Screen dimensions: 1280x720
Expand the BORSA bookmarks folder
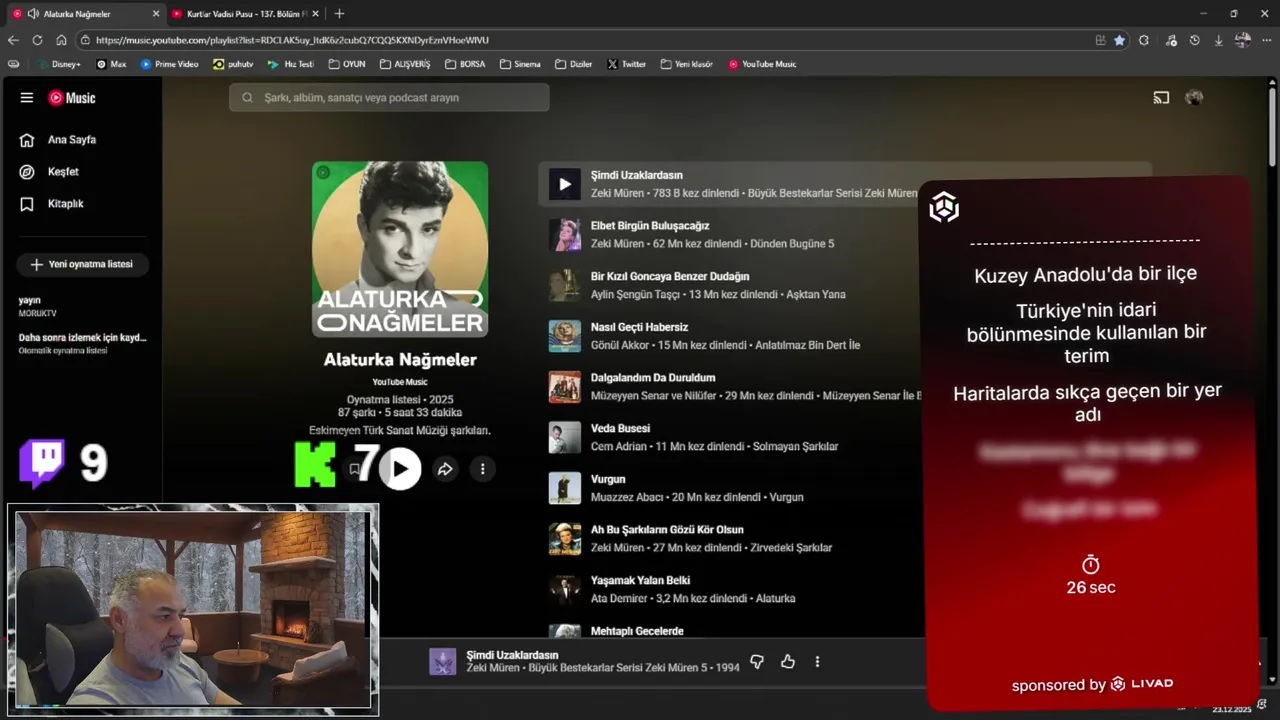(x=464, y=64)
